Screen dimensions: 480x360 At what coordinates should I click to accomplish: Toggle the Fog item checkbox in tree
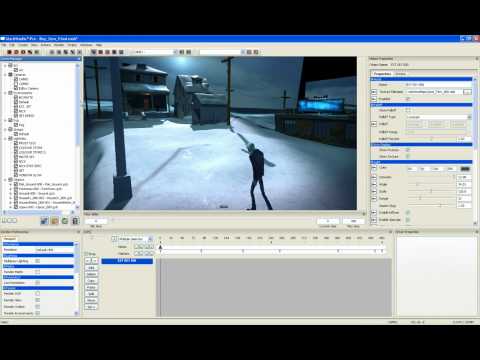click(x=16, y=125)
